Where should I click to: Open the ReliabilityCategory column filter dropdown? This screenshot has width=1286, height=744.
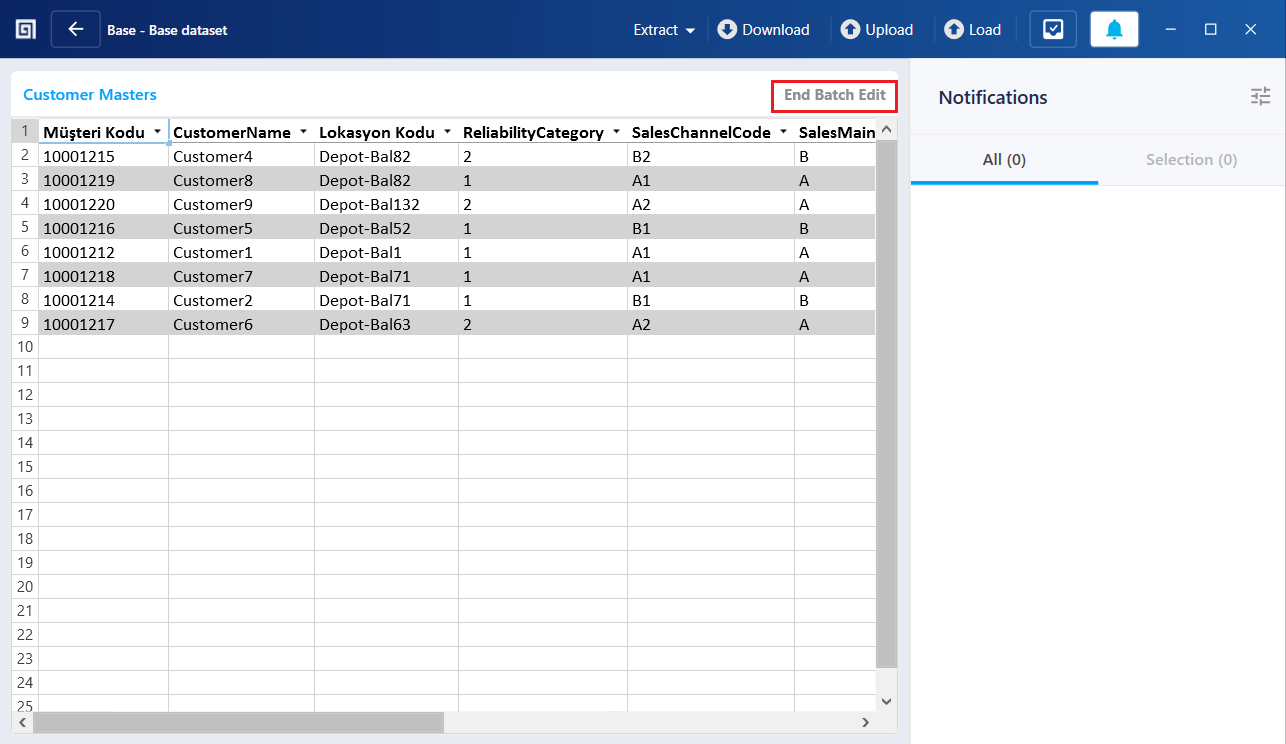615,131
